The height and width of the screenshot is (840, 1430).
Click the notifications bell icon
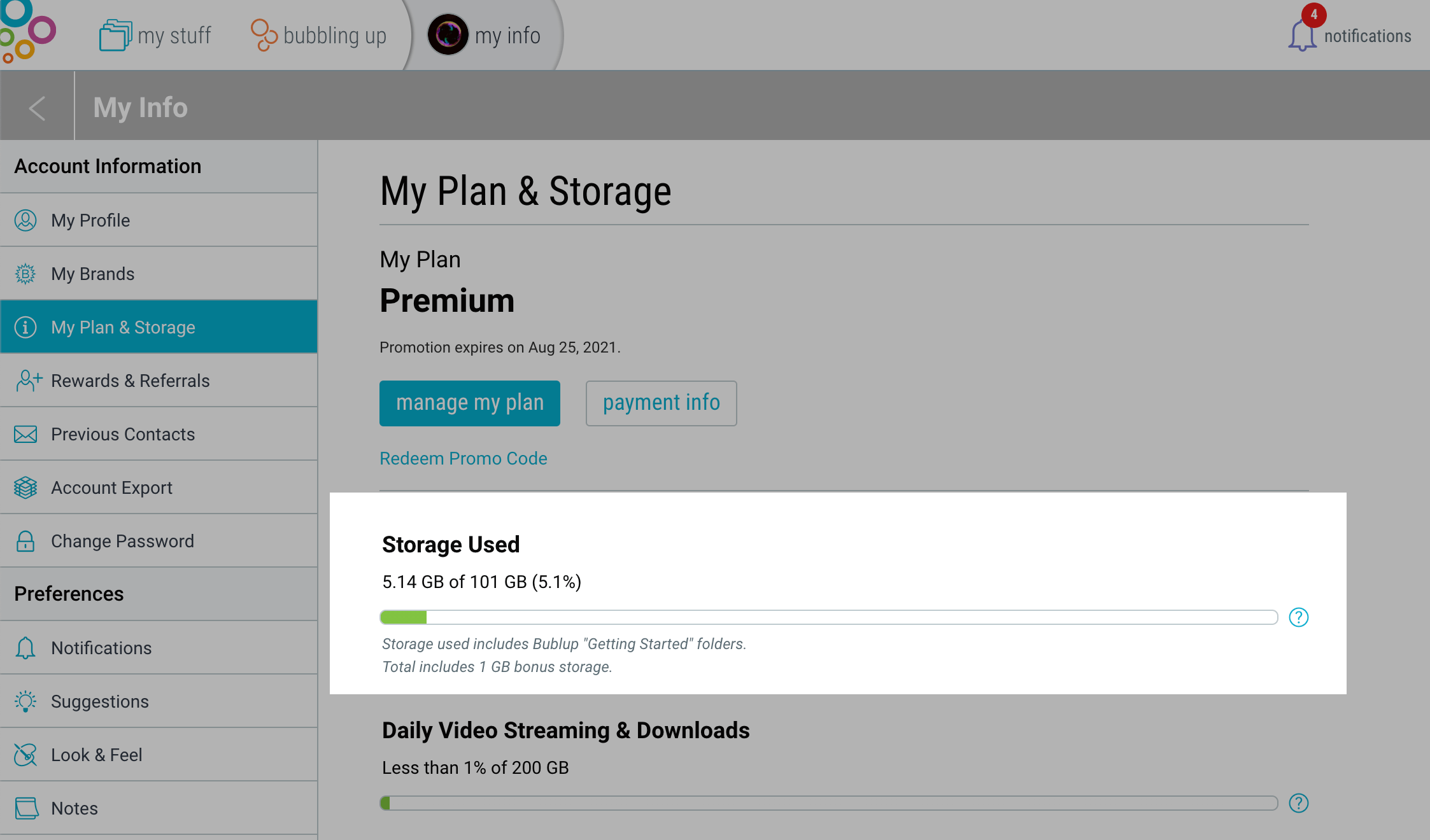click(x=1302, y=35)
